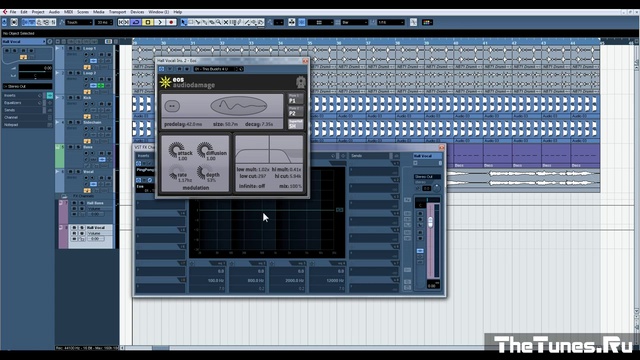
Task: Select the Zoom magnifier tool
Action: [x=219, y=22]
